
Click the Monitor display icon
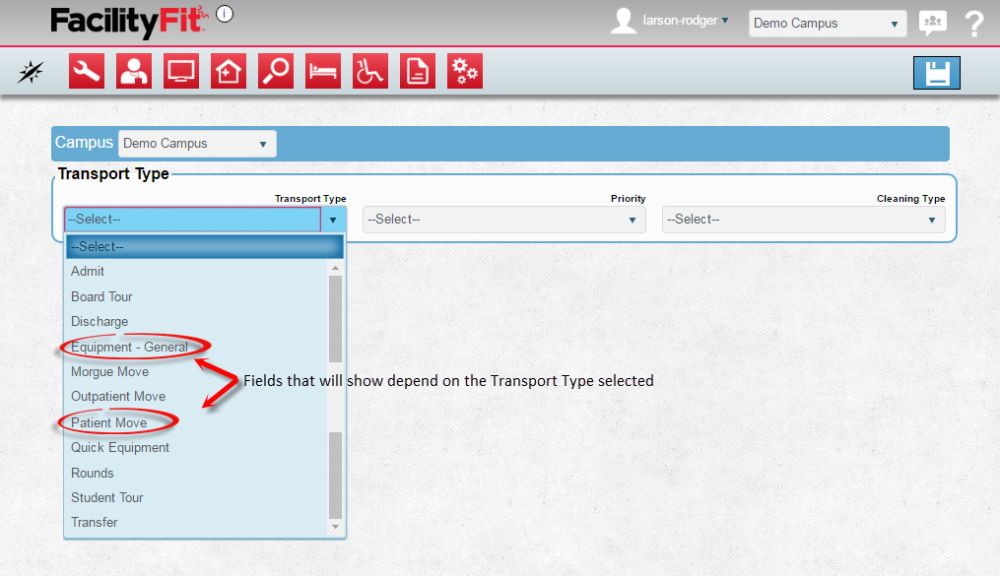pos(180,71)
